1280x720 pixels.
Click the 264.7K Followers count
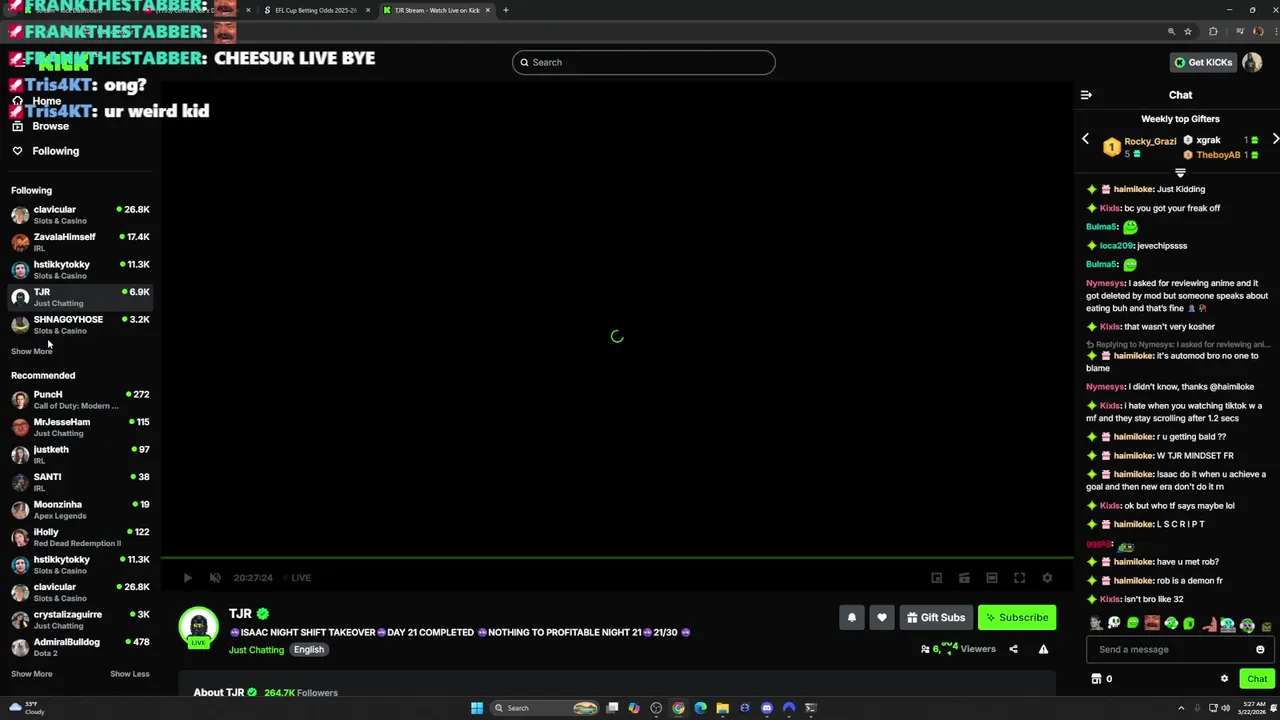(x=301, y=692)
